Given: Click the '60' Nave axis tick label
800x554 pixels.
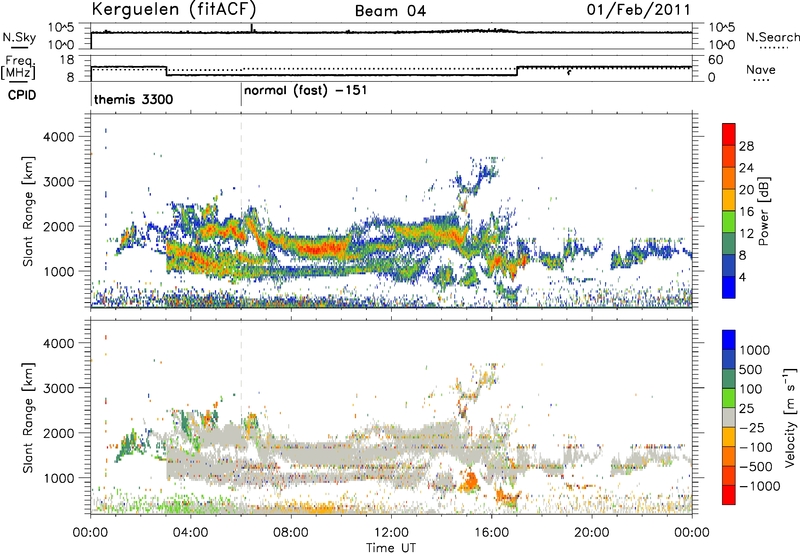Looking at the screenshot, I should coord(716,60).
